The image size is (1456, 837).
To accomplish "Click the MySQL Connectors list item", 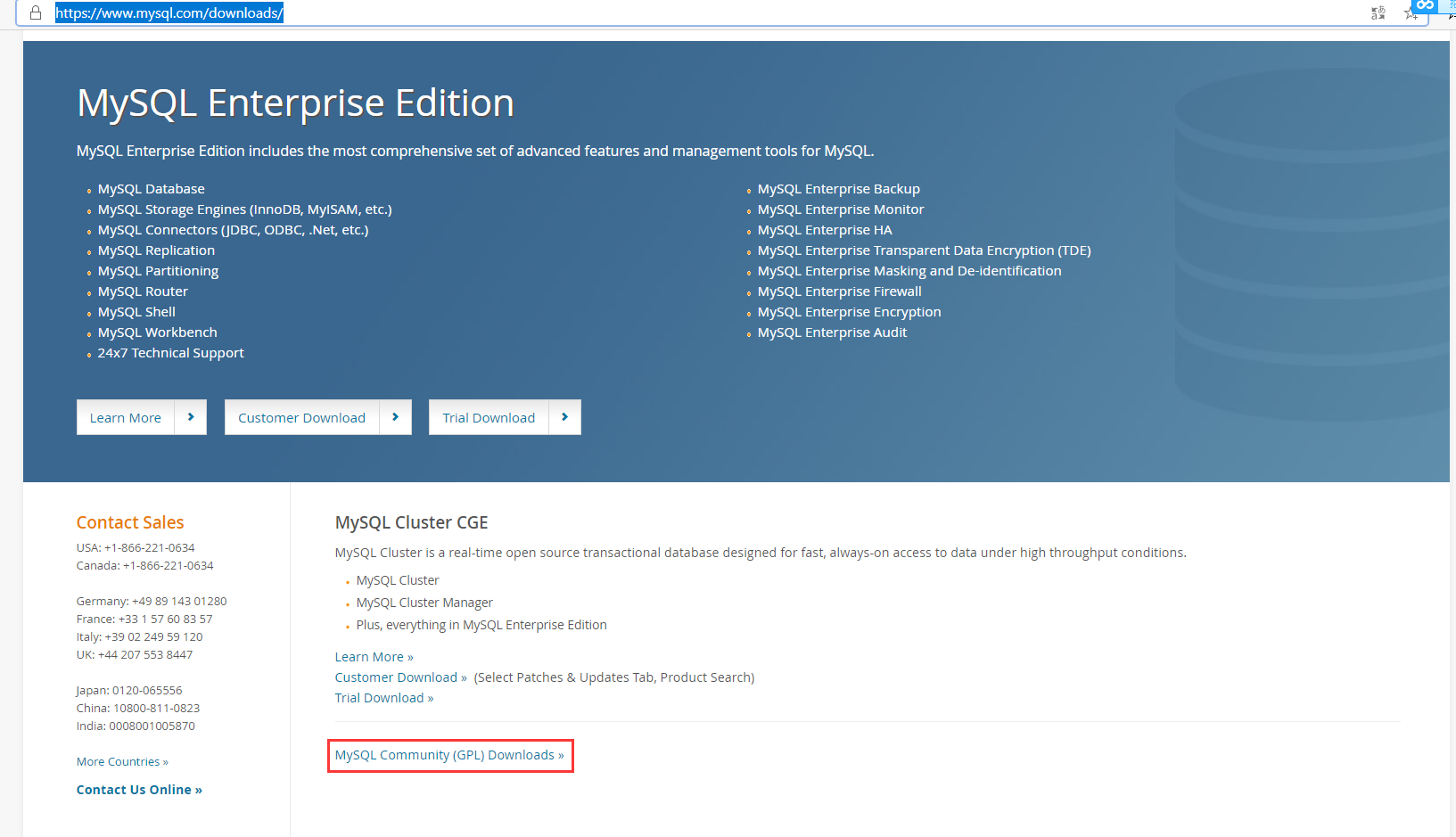I will (234, 230).
